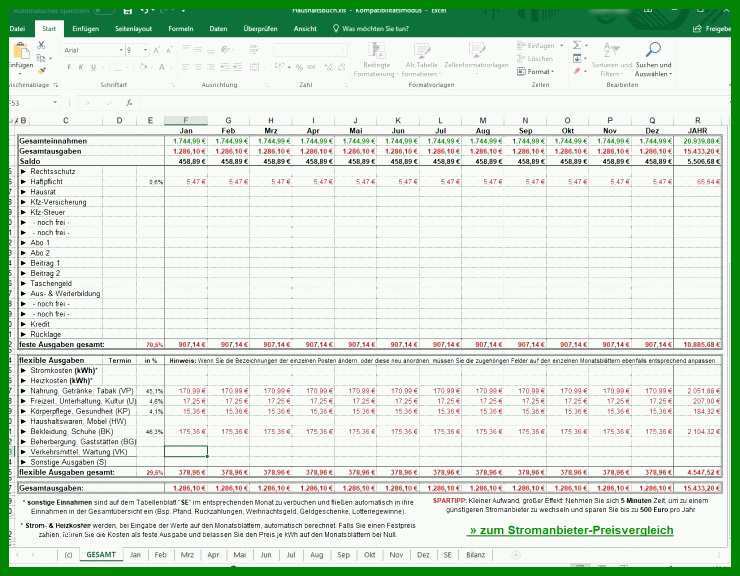Open the SE sheet tab
Image resolution: width=740 pixels, height=576 pixels.
[x=447, y=555]
